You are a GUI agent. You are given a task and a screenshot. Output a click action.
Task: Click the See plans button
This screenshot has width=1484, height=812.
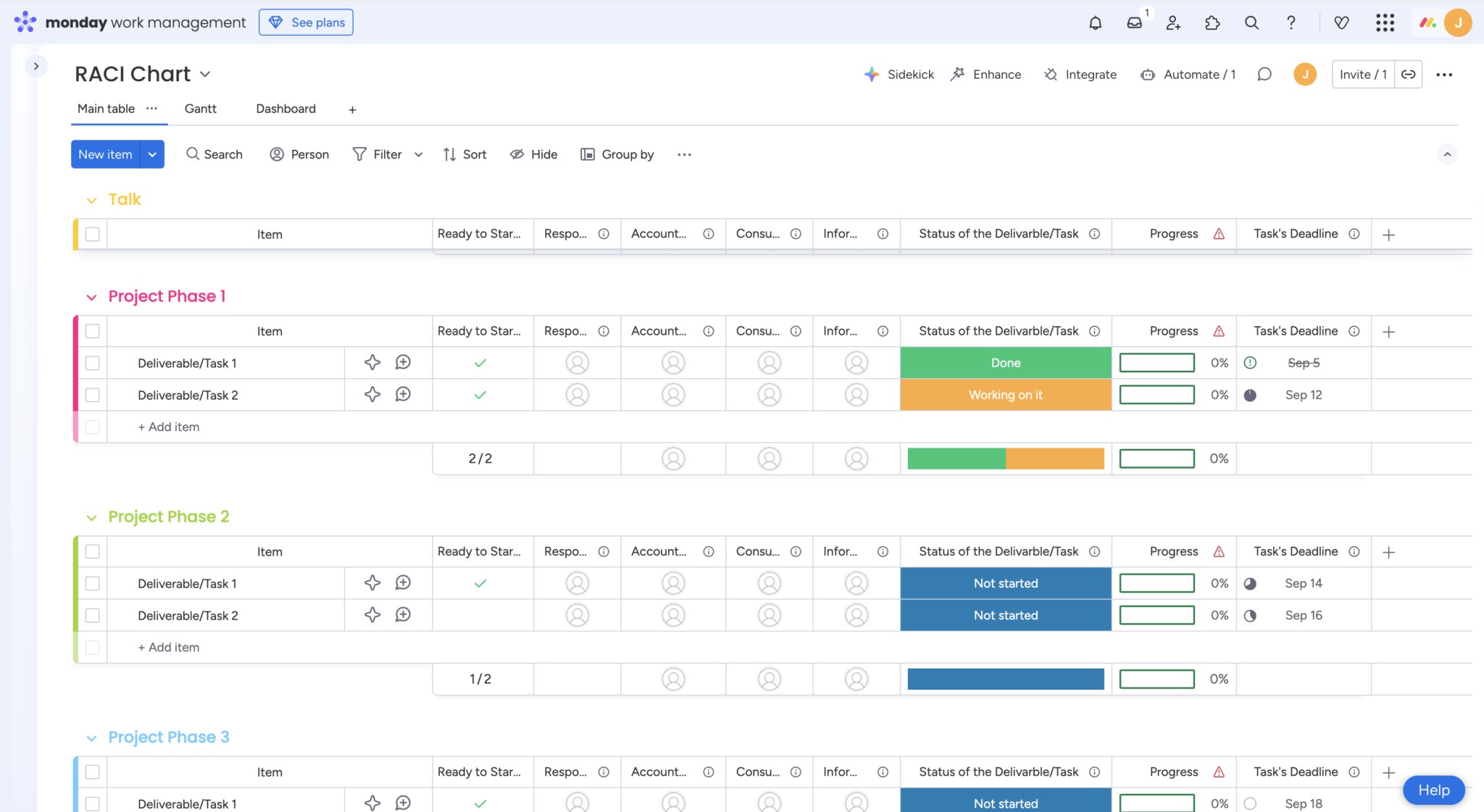pos(306,22)
